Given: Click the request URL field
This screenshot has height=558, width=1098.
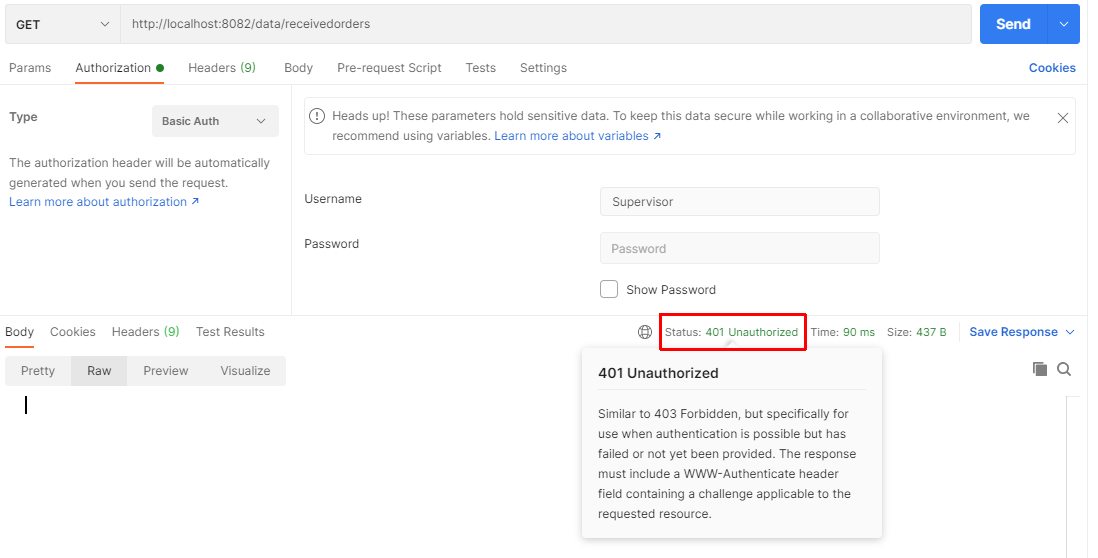Looking at the screenshot, I should (x=545, y=24).
